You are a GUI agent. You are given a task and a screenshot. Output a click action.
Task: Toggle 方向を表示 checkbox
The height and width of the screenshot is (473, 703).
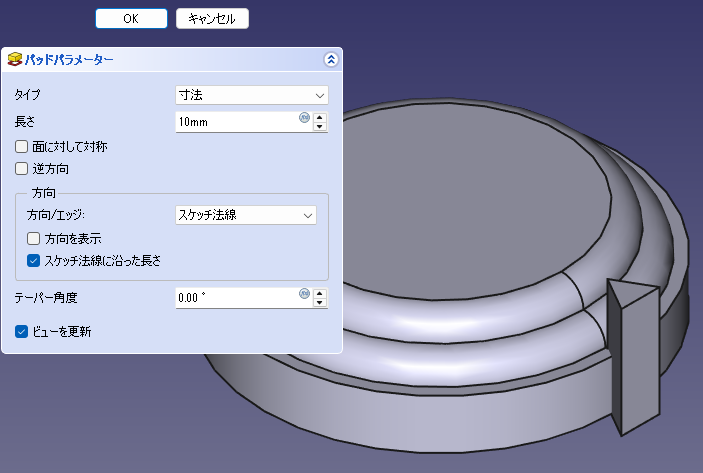34,238
